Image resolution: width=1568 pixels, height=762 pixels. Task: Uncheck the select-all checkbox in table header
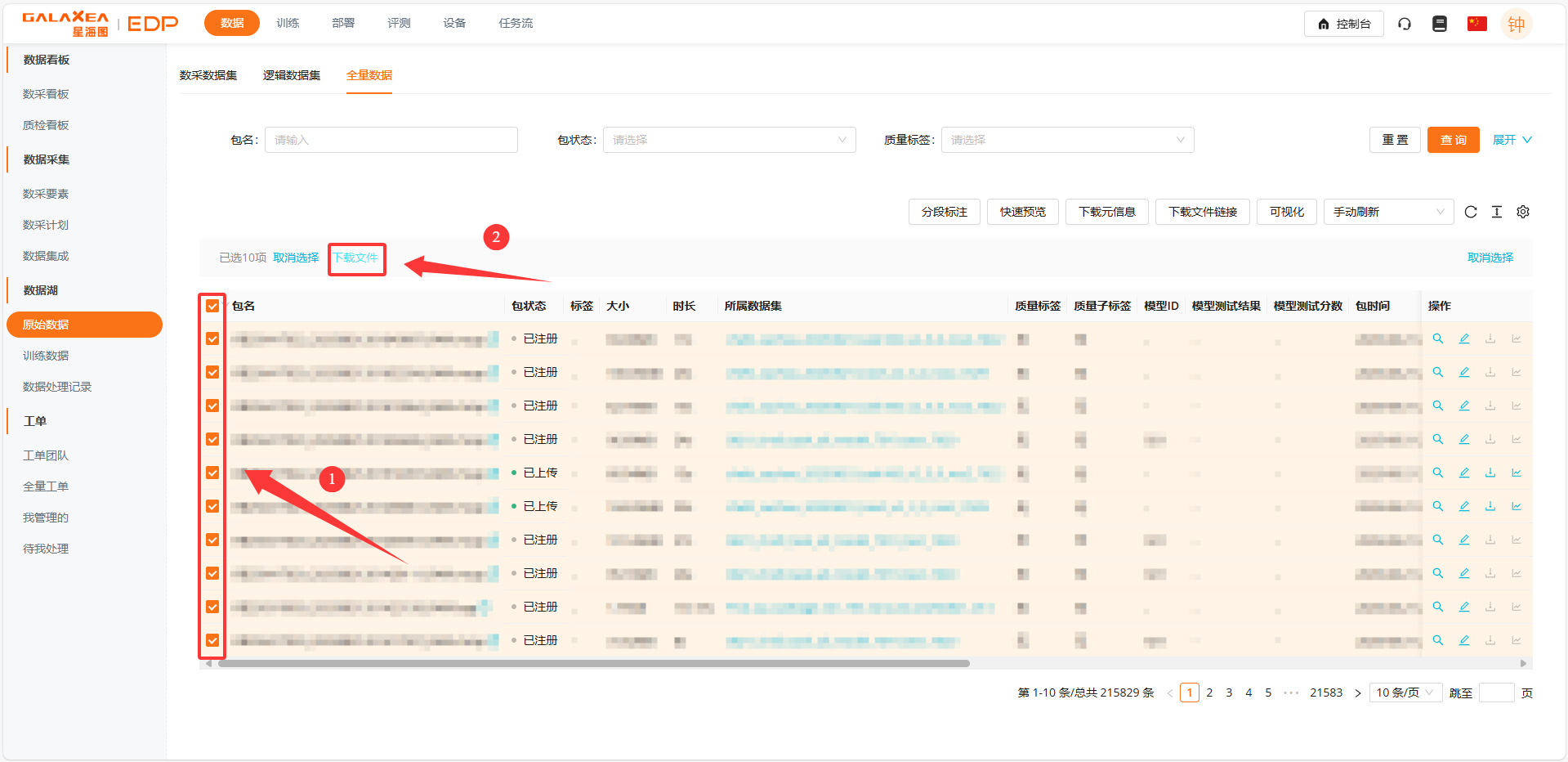click(212, 306)
